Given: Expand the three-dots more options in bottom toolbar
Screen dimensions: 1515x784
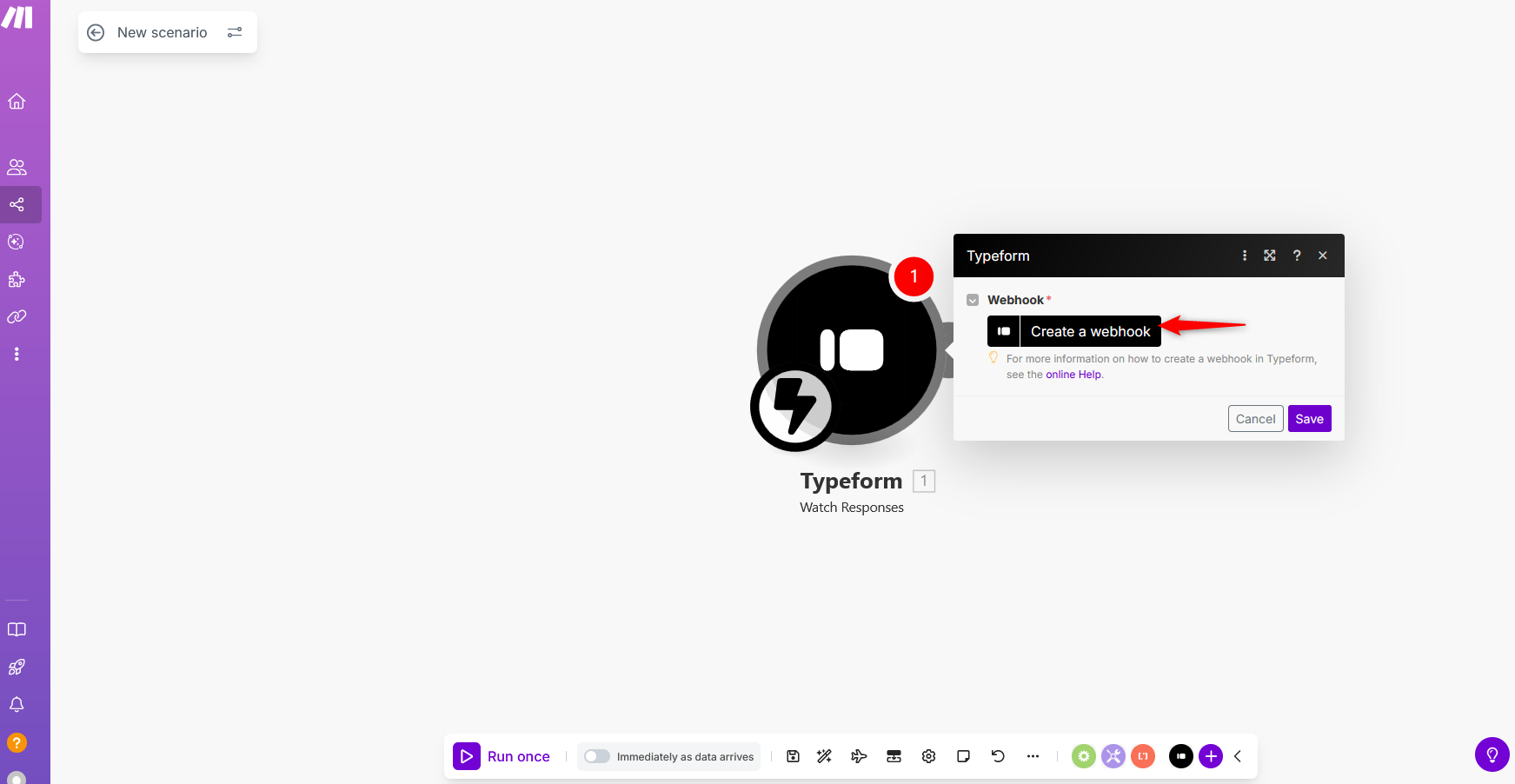Looking at the screenshot, I should click(x=1033, y=756).
